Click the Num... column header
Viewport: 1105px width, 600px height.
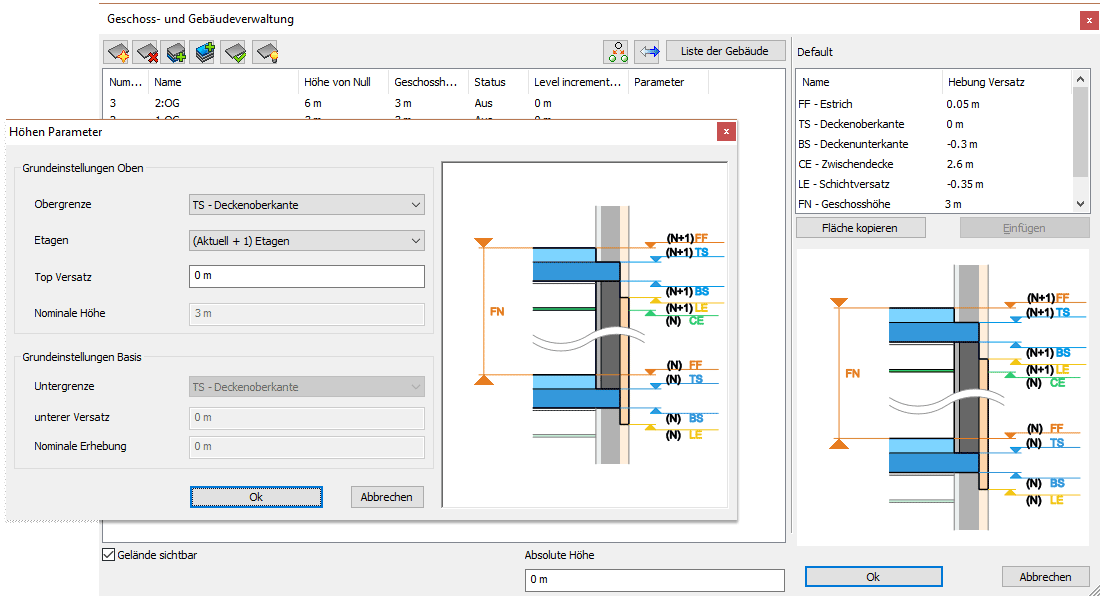click(126, 82)
